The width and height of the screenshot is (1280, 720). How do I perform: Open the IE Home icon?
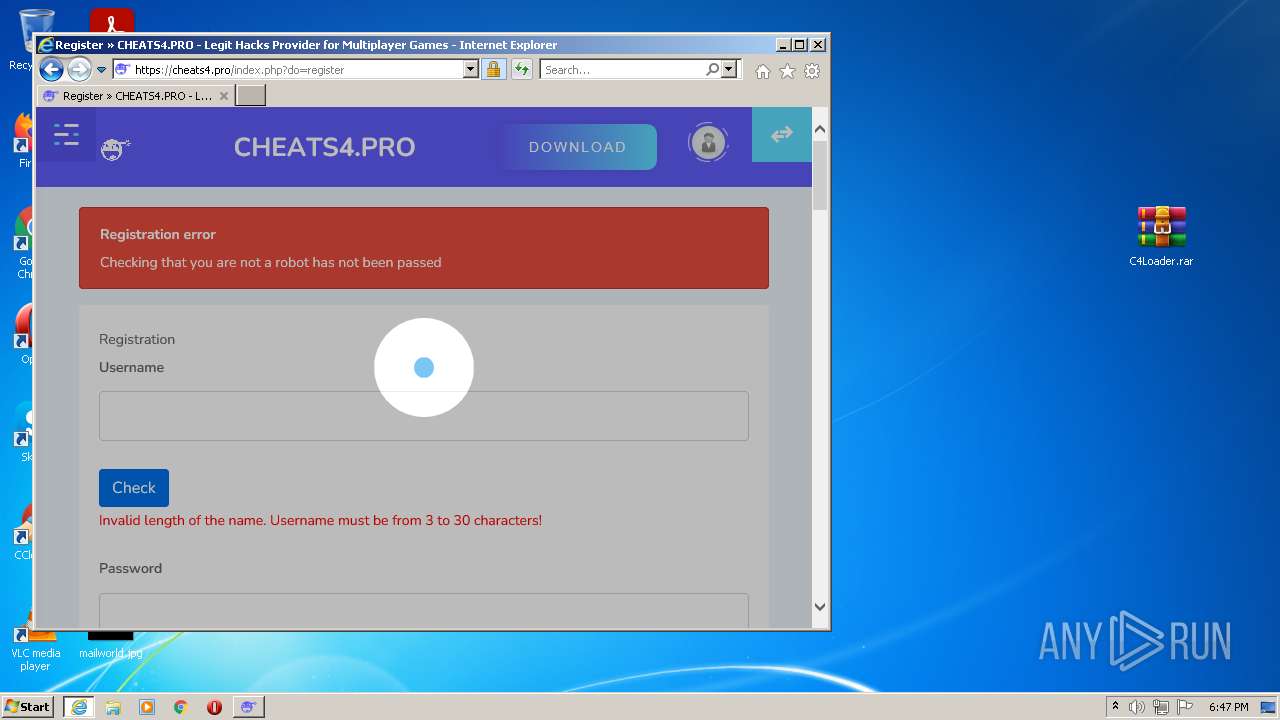(x=763, y=71)
